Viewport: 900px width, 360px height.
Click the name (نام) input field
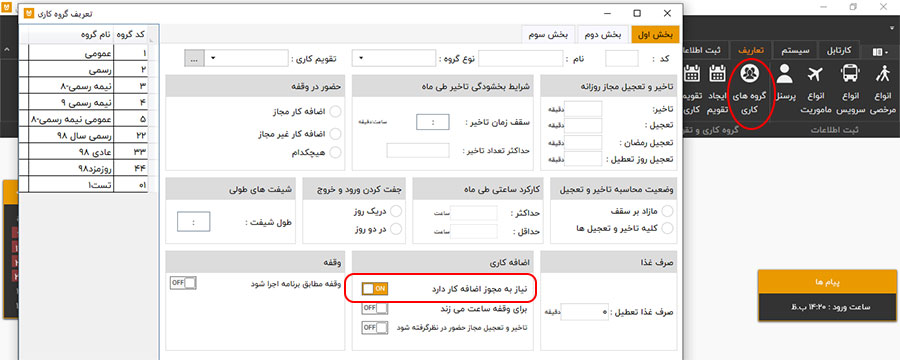point(521,59)
